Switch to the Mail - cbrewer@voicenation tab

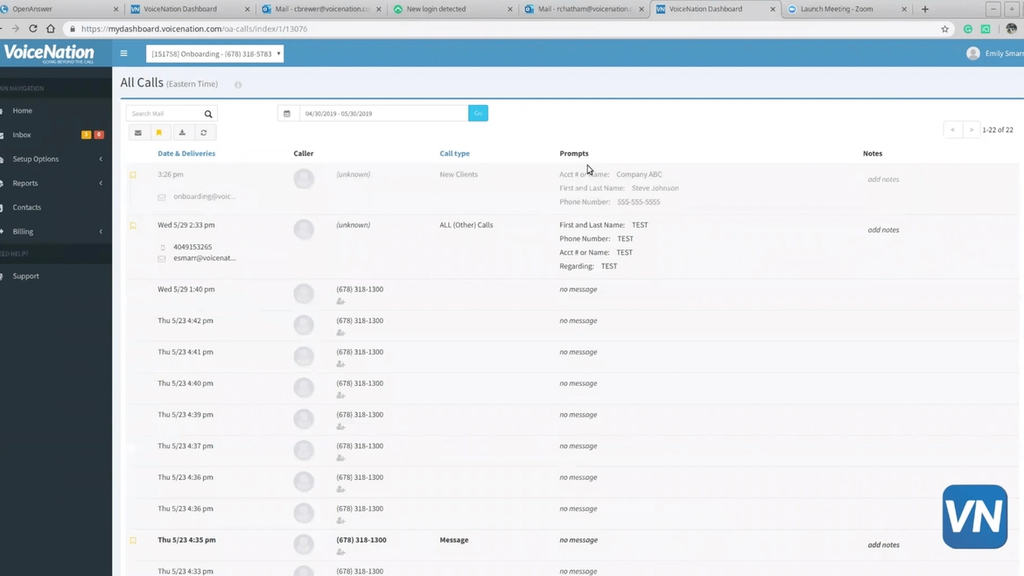click(321, 9)
